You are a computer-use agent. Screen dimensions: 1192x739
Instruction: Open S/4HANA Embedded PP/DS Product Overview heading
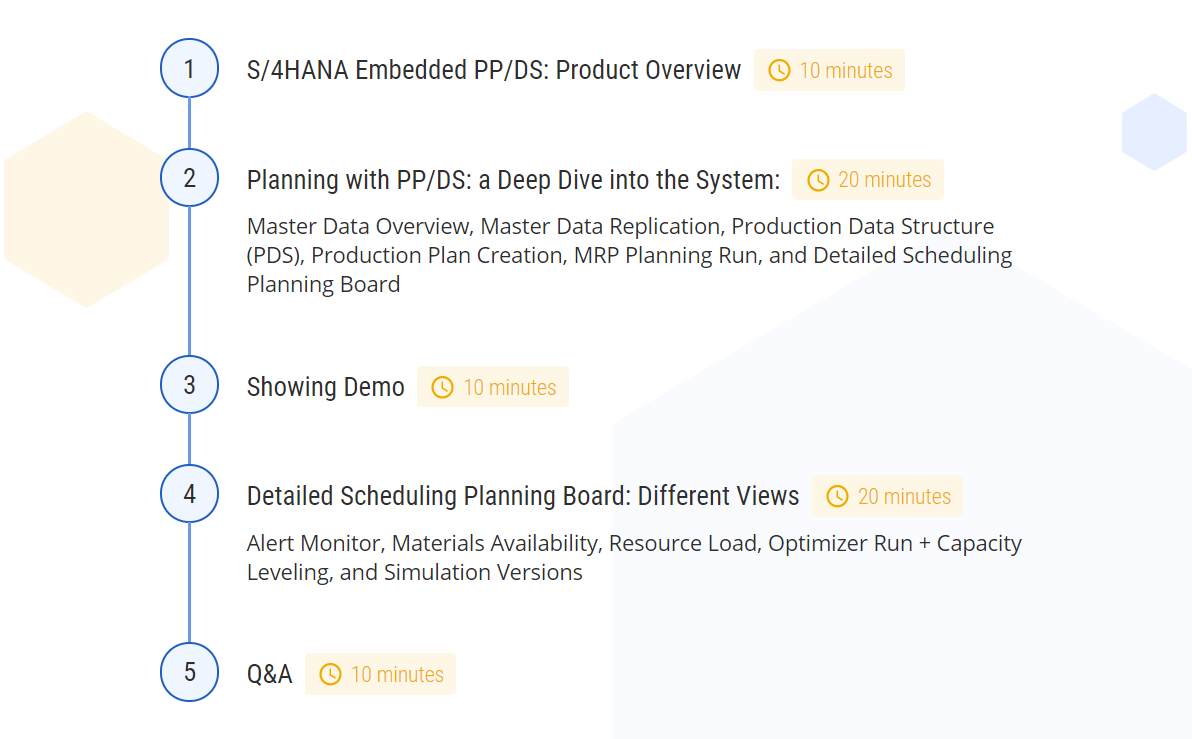493,70
